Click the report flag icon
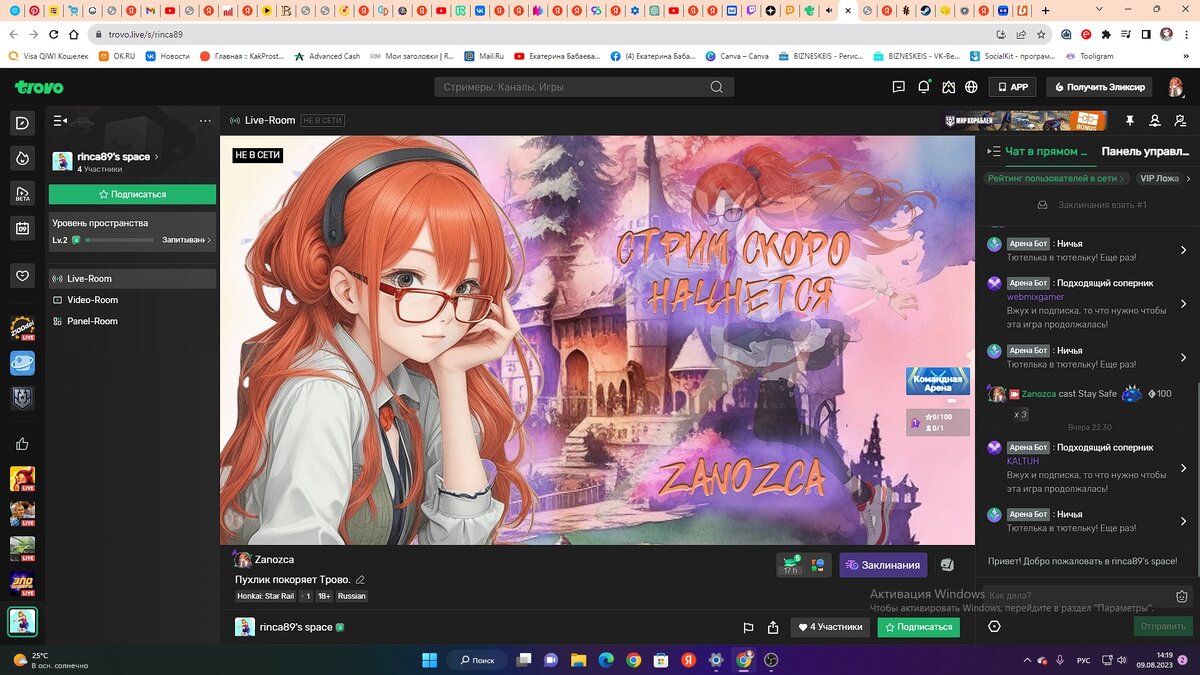 click(x=748, y=628)
